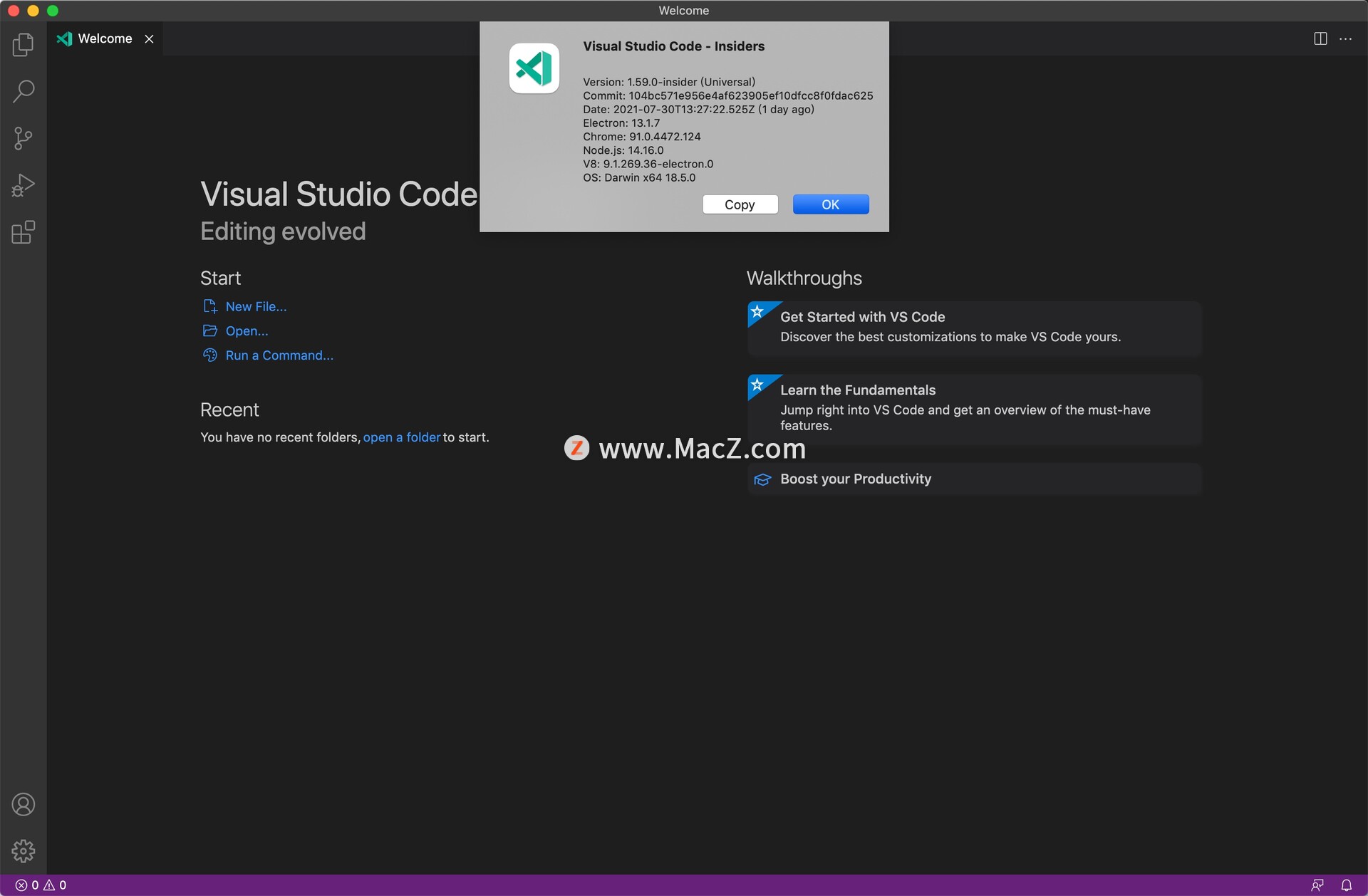This screenshot has width=1368, height=896.
Task: Click the OS: Darwin x64 line
Action: [x=638, y=177]
